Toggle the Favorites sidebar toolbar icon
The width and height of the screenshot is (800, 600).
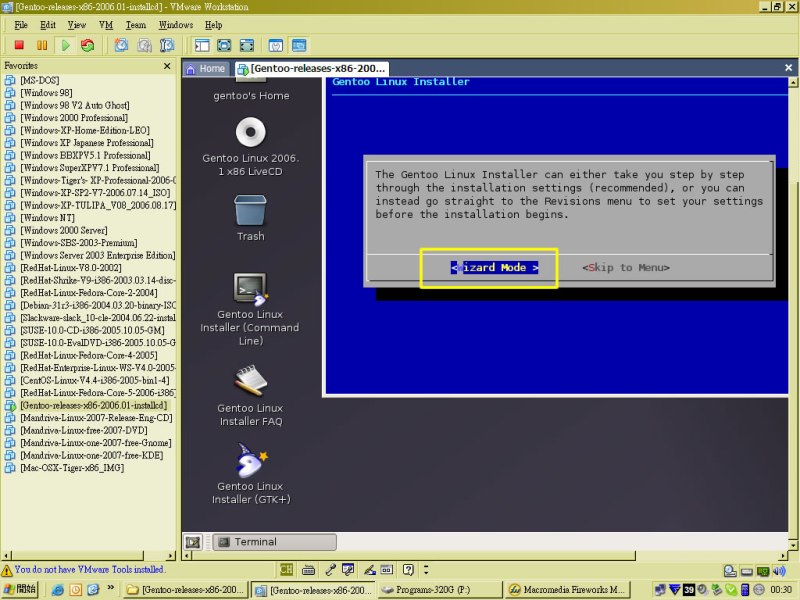202,45
